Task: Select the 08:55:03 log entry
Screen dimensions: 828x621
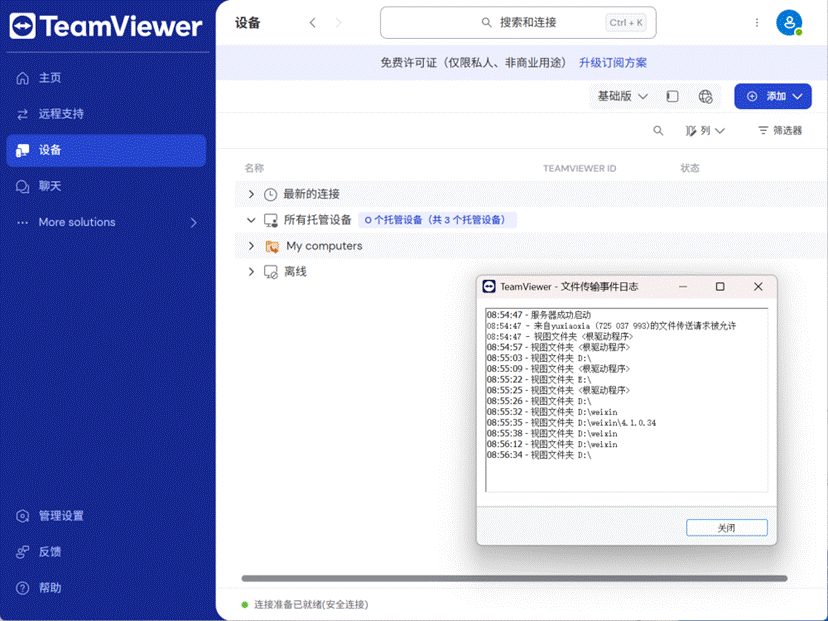Action: (x=539, y=358)
